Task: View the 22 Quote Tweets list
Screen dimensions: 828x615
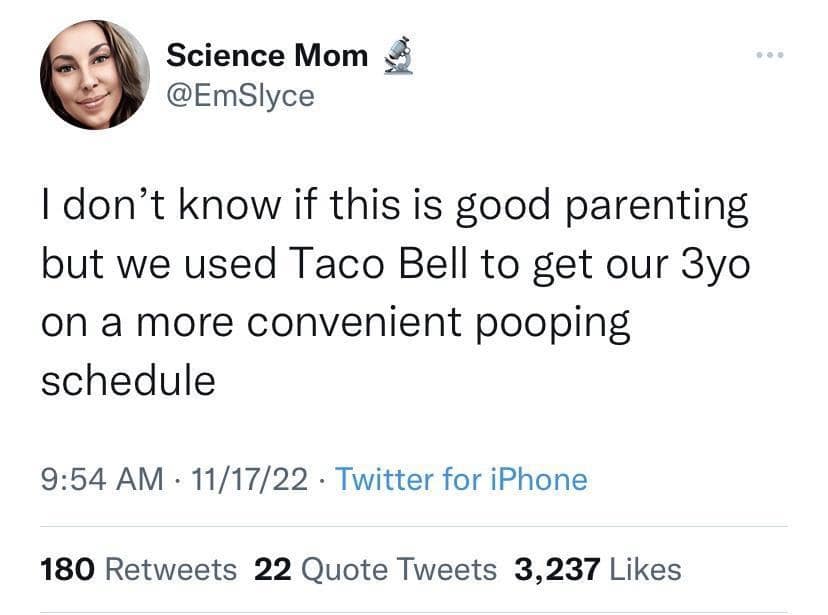Action: click(x=375, y=570)
